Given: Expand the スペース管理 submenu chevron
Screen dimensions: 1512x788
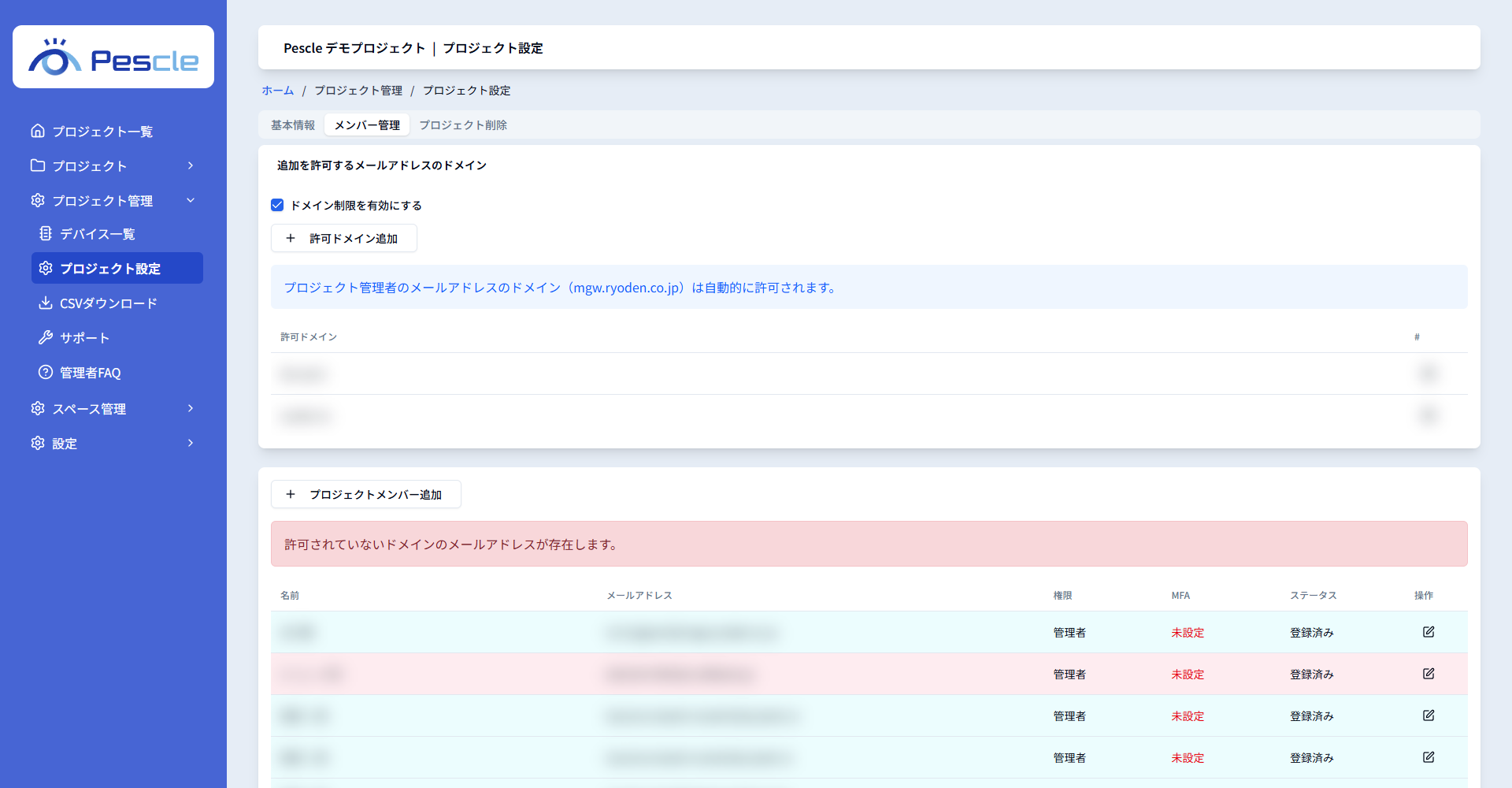Looking at the screenshot, I should [191, 408].
